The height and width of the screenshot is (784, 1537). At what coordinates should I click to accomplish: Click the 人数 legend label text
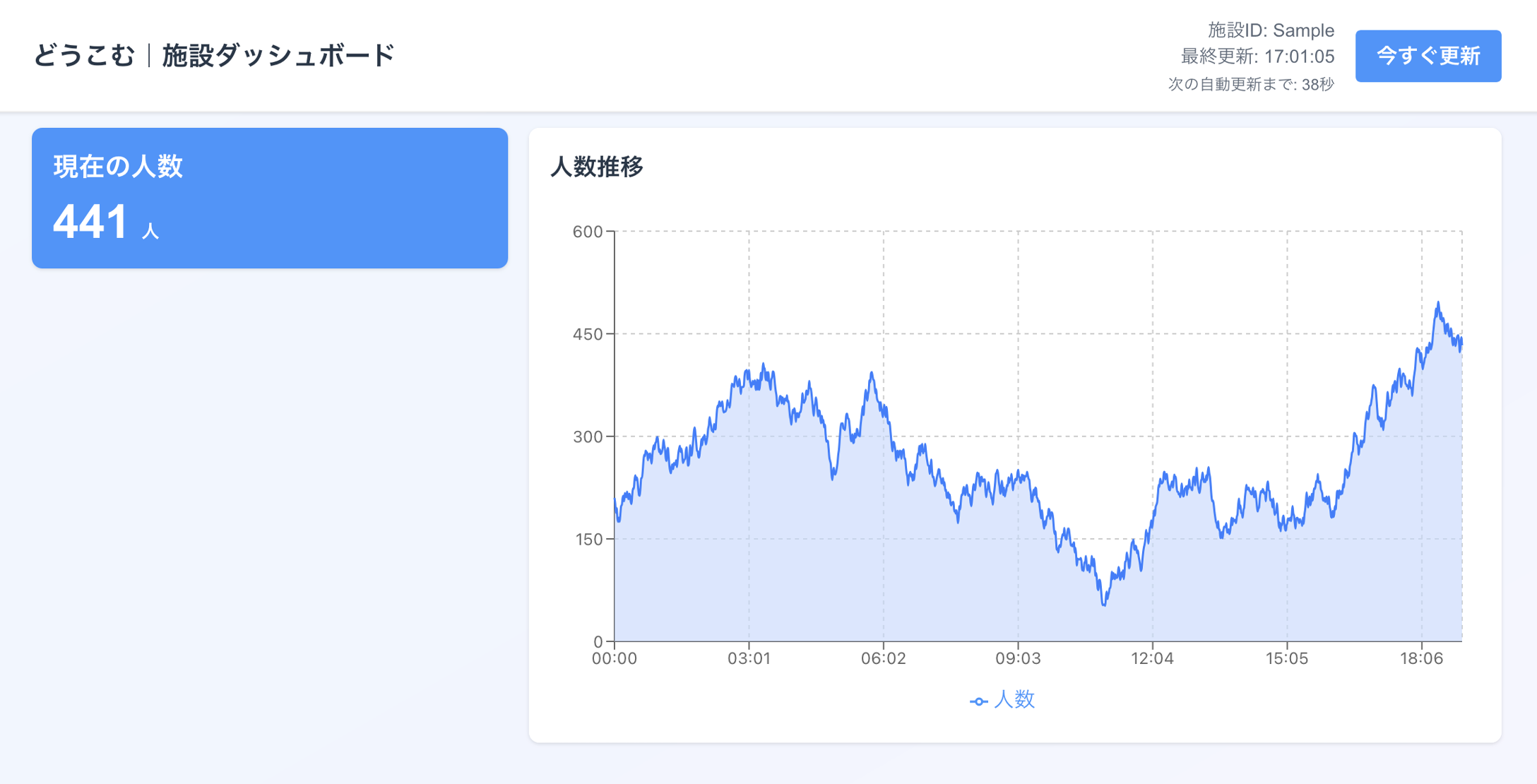(x=1014, y=700)
